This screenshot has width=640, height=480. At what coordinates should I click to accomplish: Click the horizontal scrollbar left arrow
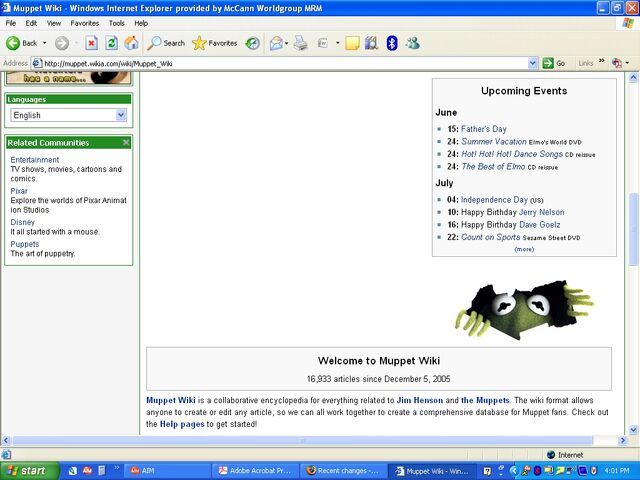point(5,440)
